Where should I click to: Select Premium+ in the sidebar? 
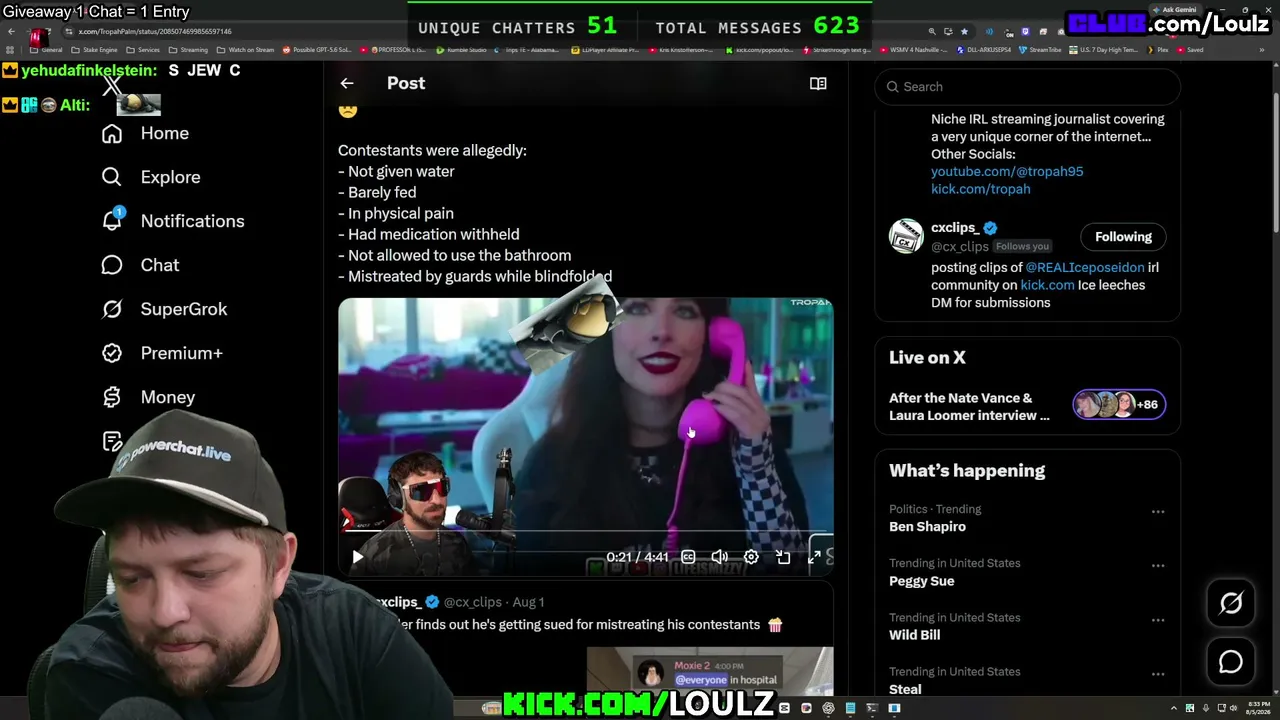coord(162,353)
